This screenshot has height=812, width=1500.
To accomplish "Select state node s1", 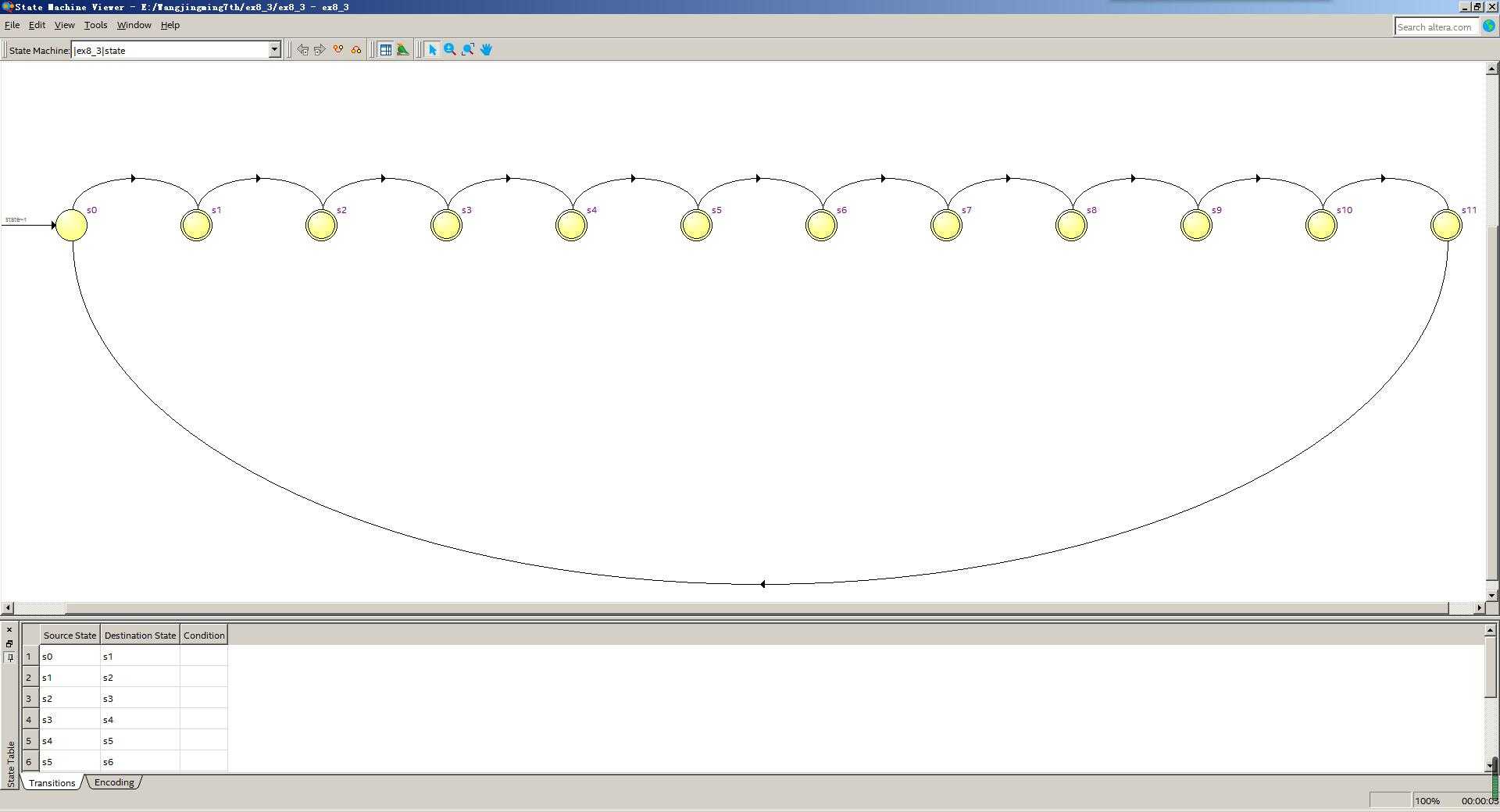I will [196, 226].
